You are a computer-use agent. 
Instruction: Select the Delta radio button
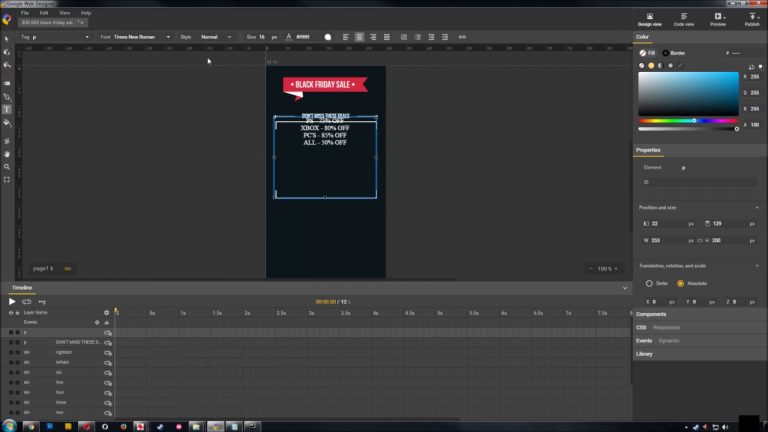[649, 283]
